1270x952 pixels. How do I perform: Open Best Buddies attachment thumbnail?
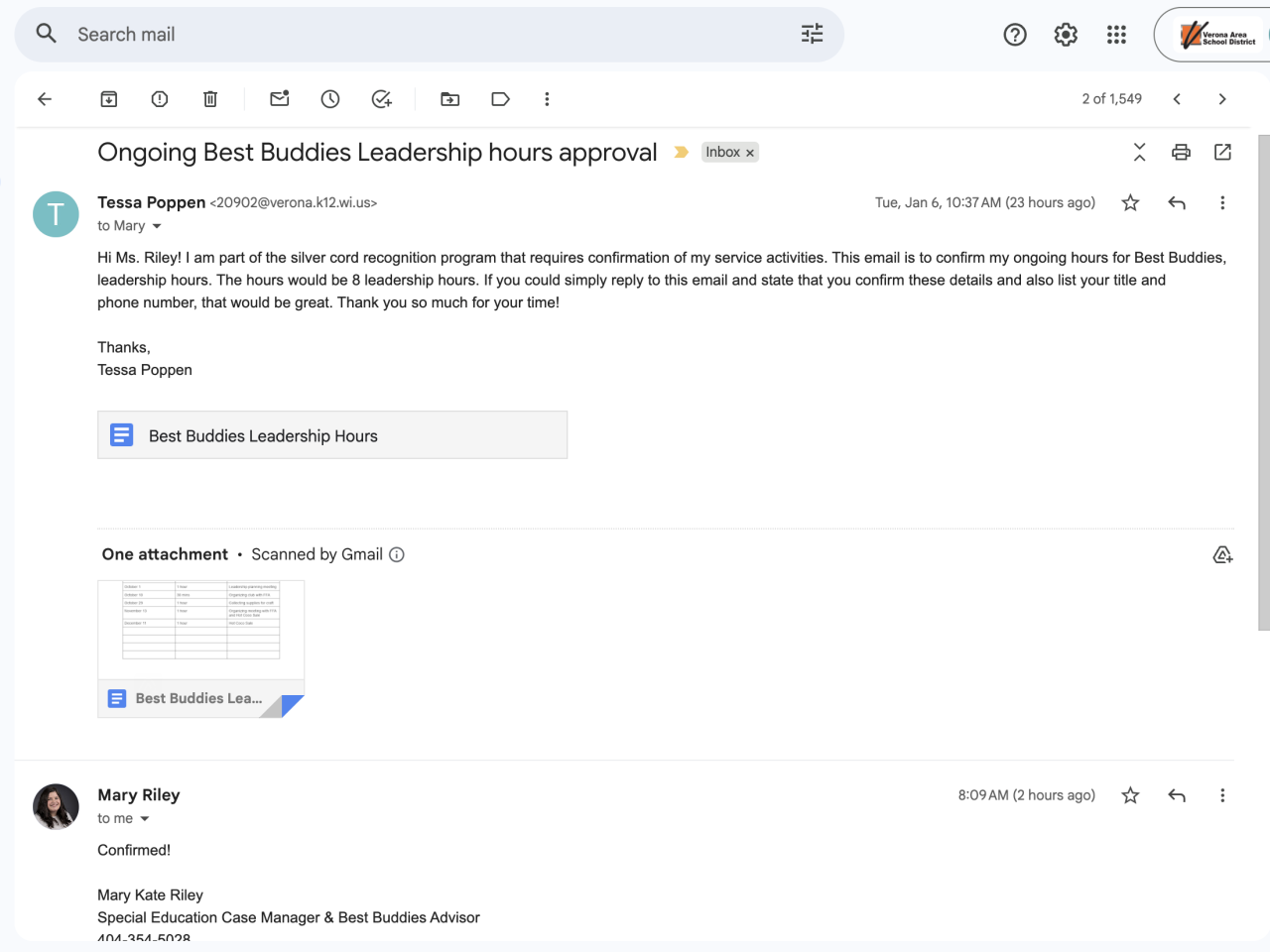tap(200, 649)
